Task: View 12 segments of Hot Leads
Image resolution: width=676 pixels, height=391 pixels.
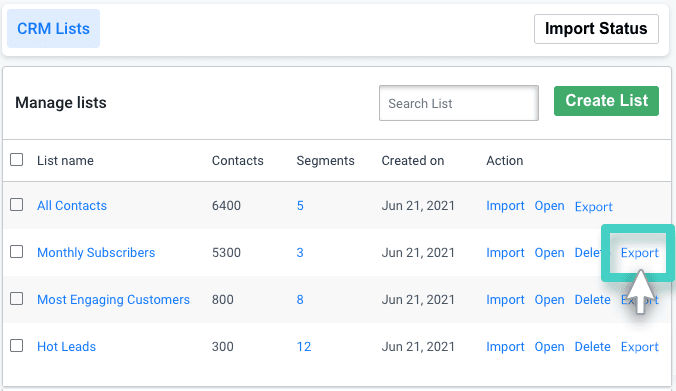Action: pyautogui.click(x=304, y=347)
